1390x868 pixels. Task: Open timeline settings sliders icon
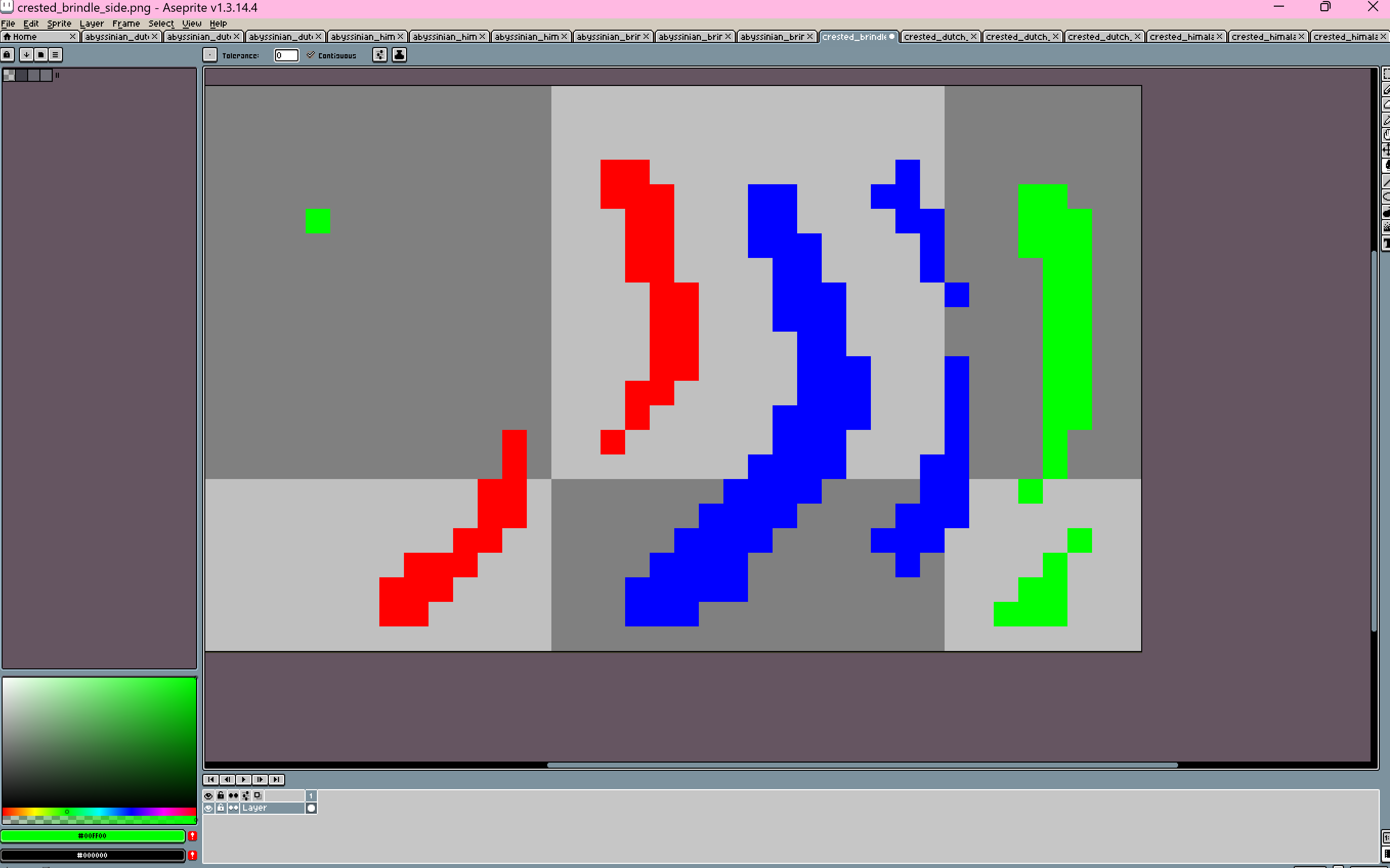pos(246,796)
